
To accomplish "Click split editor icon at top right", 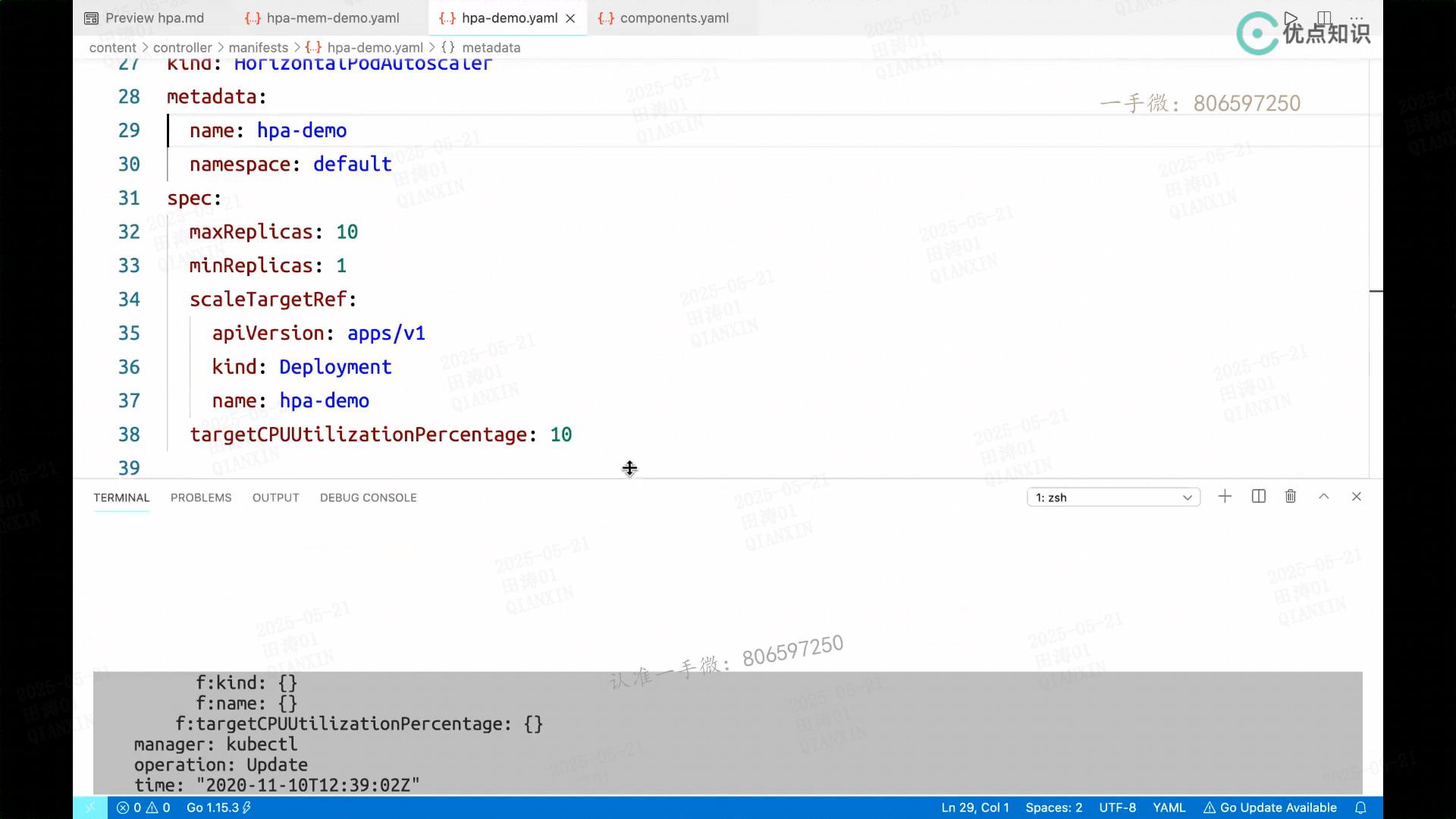I will click(1324, 18).
